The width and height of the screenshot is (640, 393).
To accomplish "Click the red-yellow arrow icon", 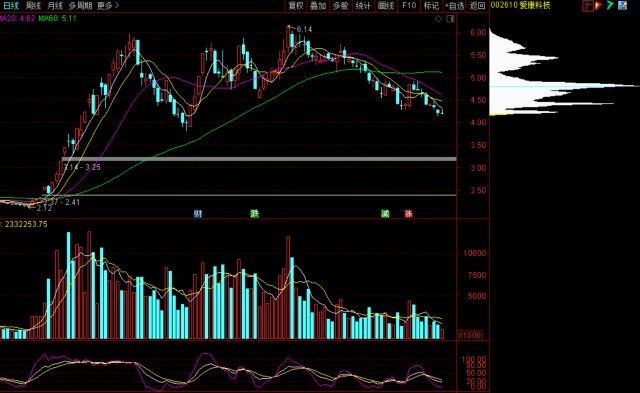I will (599, 6).
